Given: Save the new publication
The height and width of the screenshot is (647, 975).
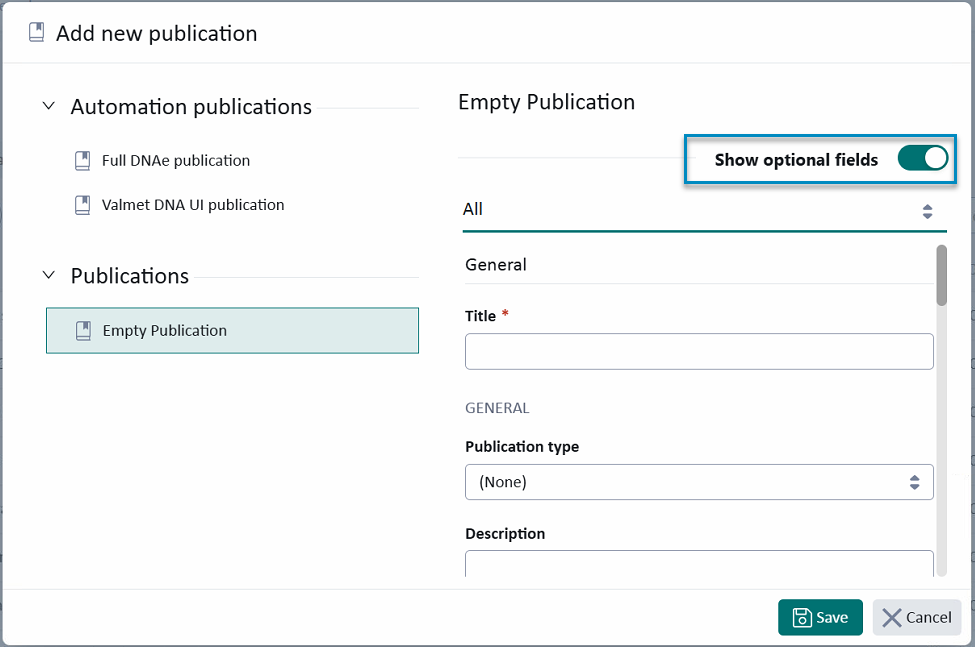Looking at the screenshot, I should (820, 617).
